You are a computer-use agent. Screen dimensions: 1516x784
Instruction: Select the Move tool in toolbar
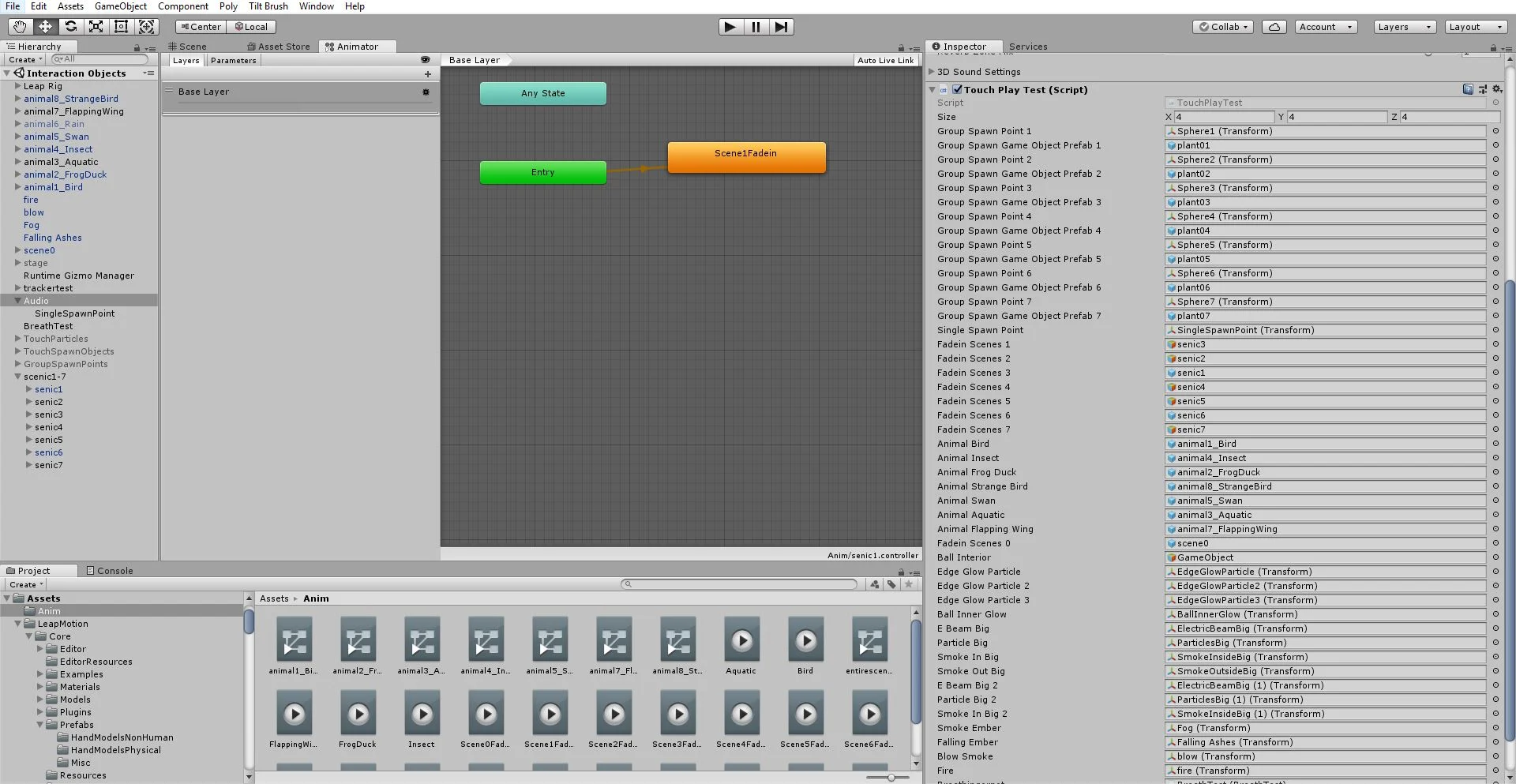[x=45, y=26]
